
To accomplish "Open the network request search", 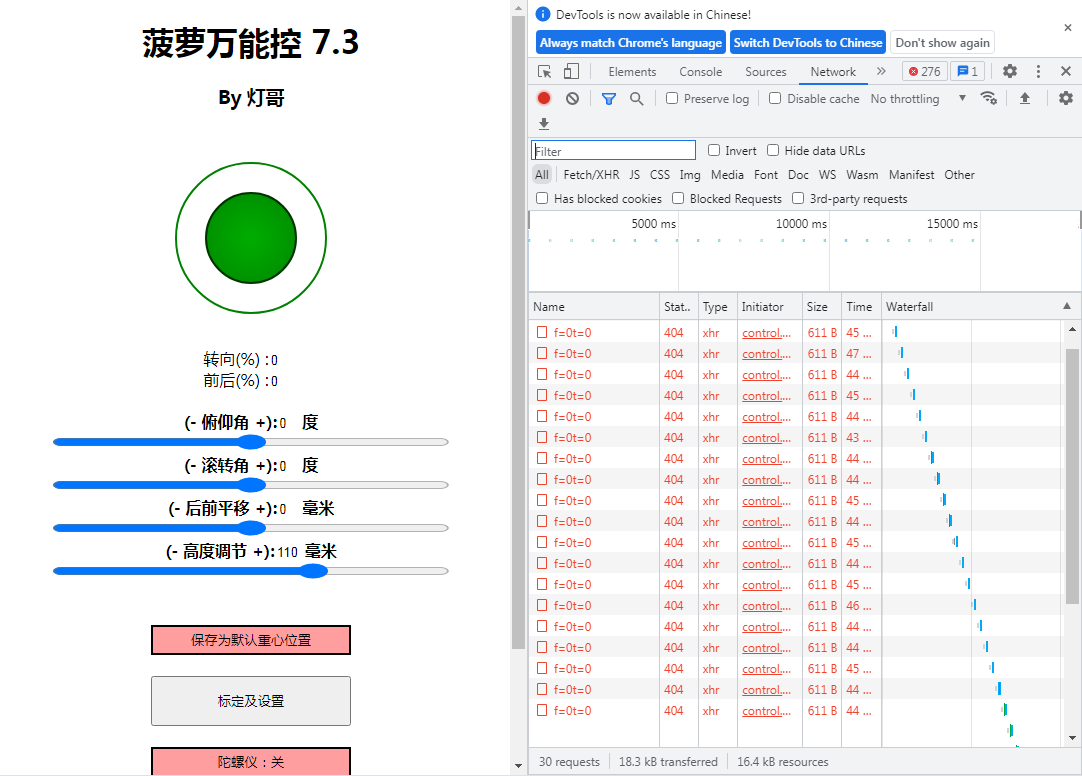I will click(x=635, y=98).
